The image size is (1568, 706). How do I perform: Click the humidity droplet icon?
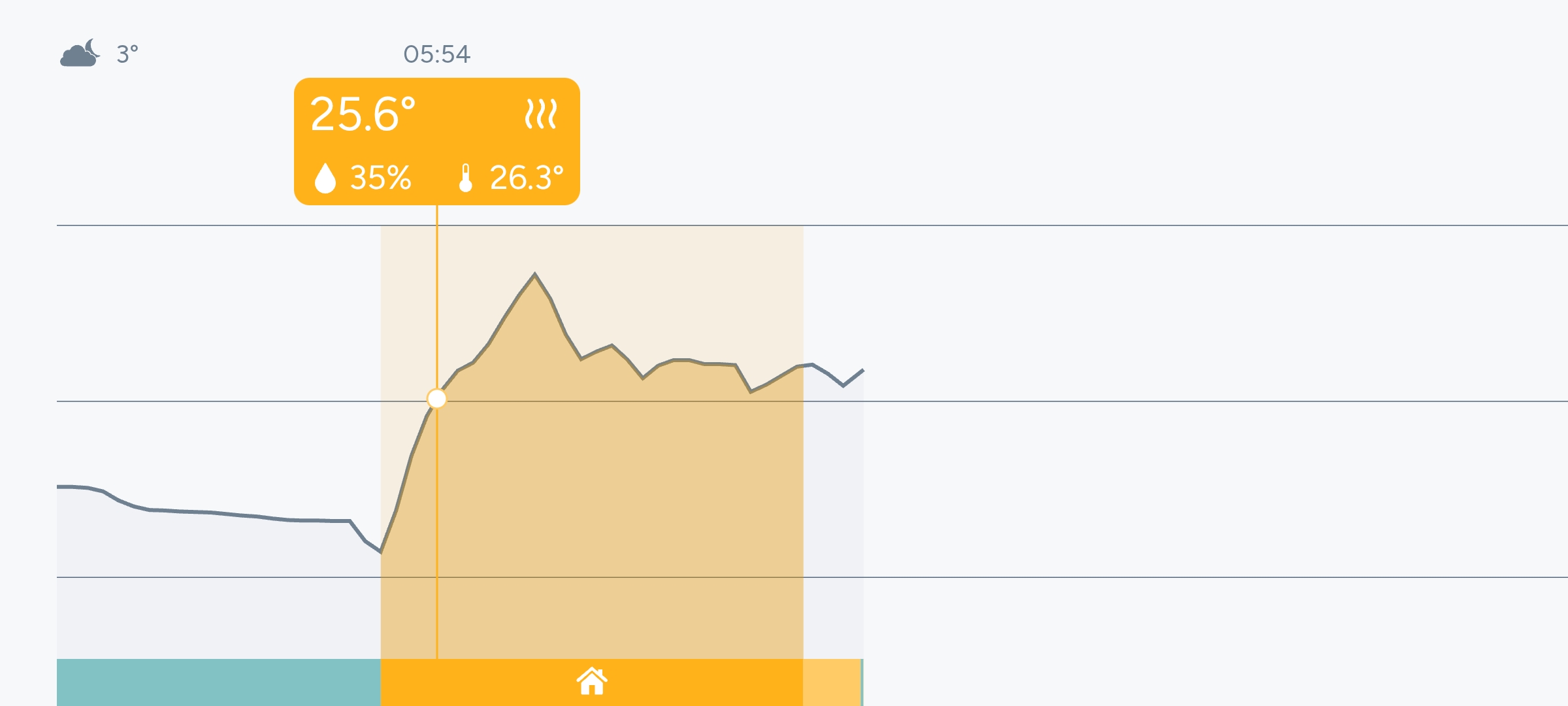(x=325, y=177)
